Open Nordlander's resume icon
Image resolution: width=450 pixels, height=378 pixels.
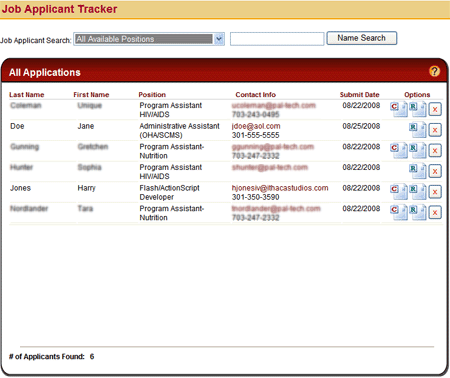coord(418,212)
